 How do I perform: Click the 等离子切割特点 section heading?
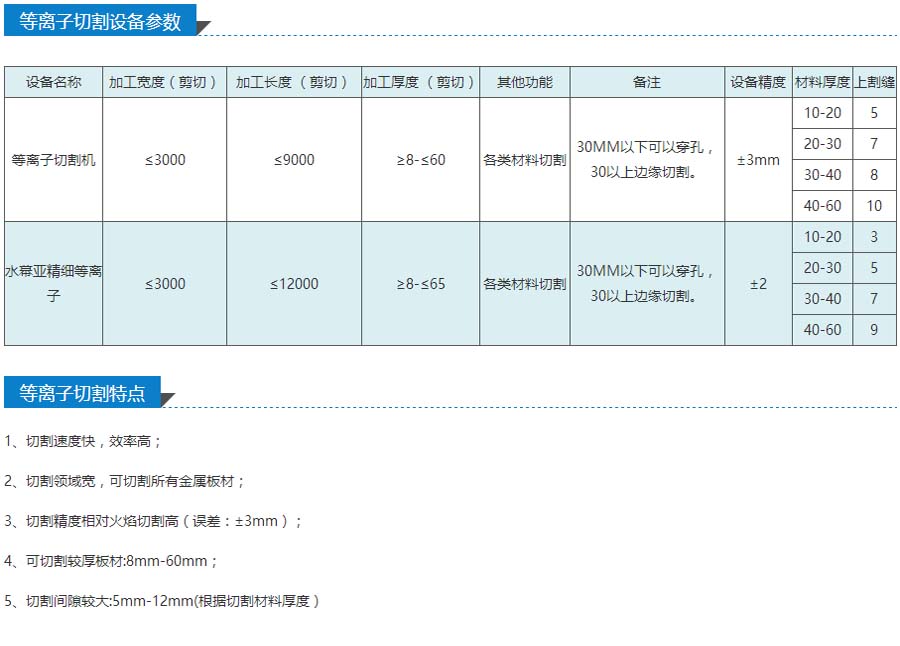(82, 394)
